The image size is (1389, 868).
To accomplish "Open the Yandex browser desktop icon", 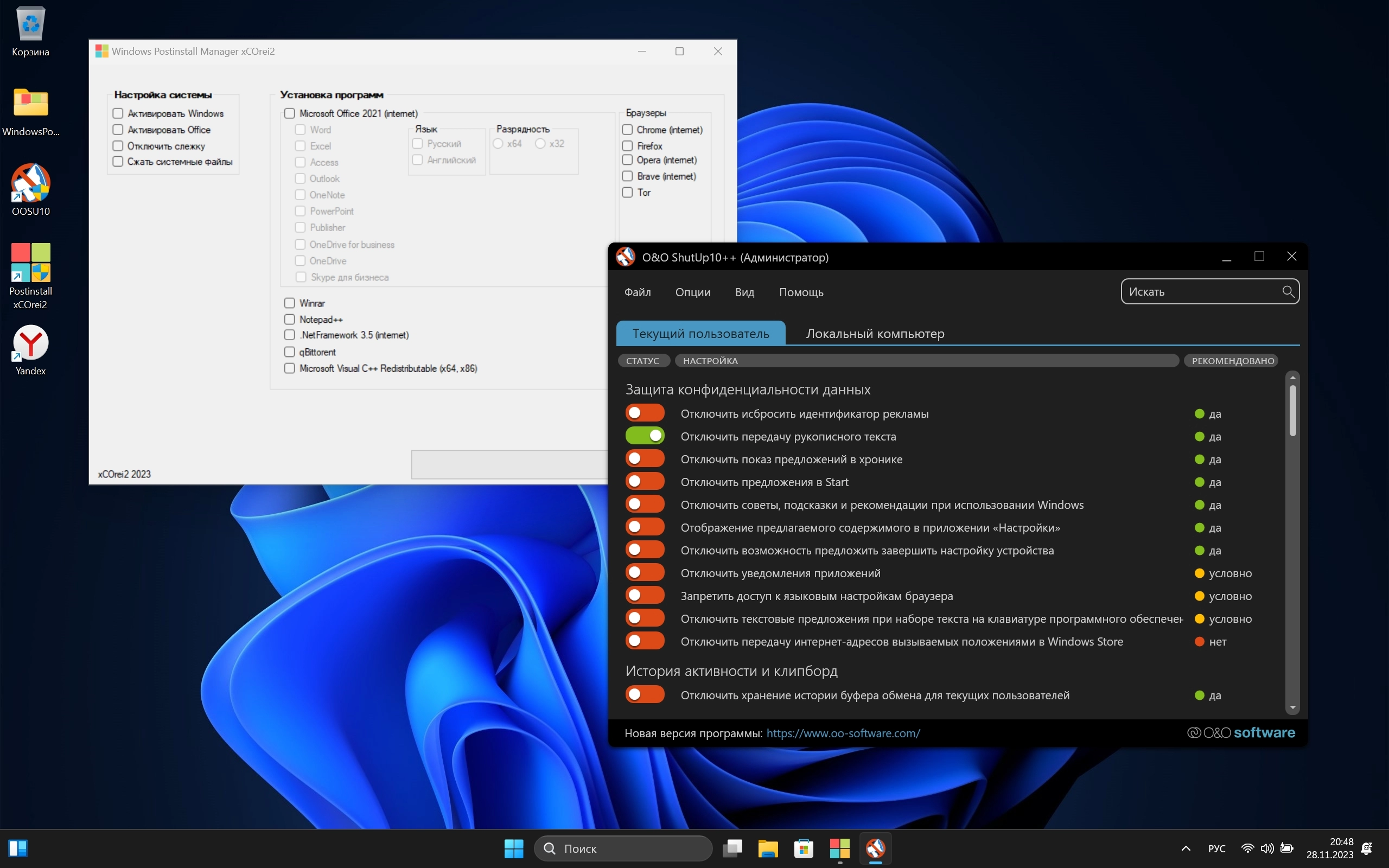I will point(30,344).
